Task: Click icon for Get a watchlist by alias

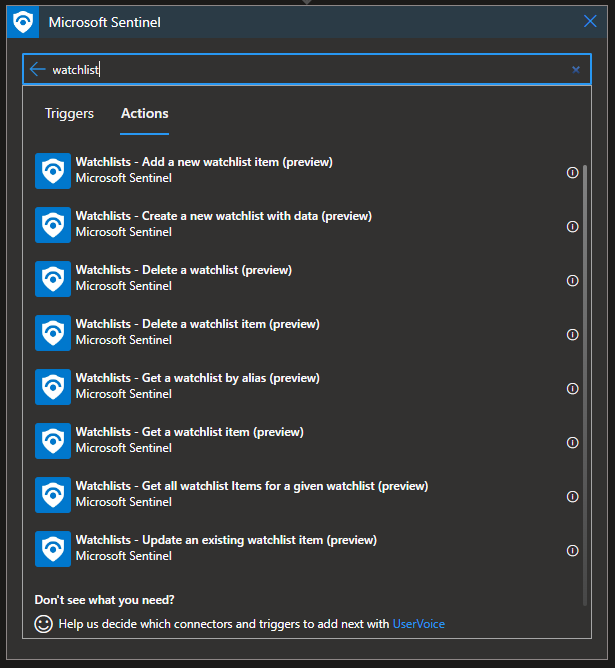Action: click(53, 387)
